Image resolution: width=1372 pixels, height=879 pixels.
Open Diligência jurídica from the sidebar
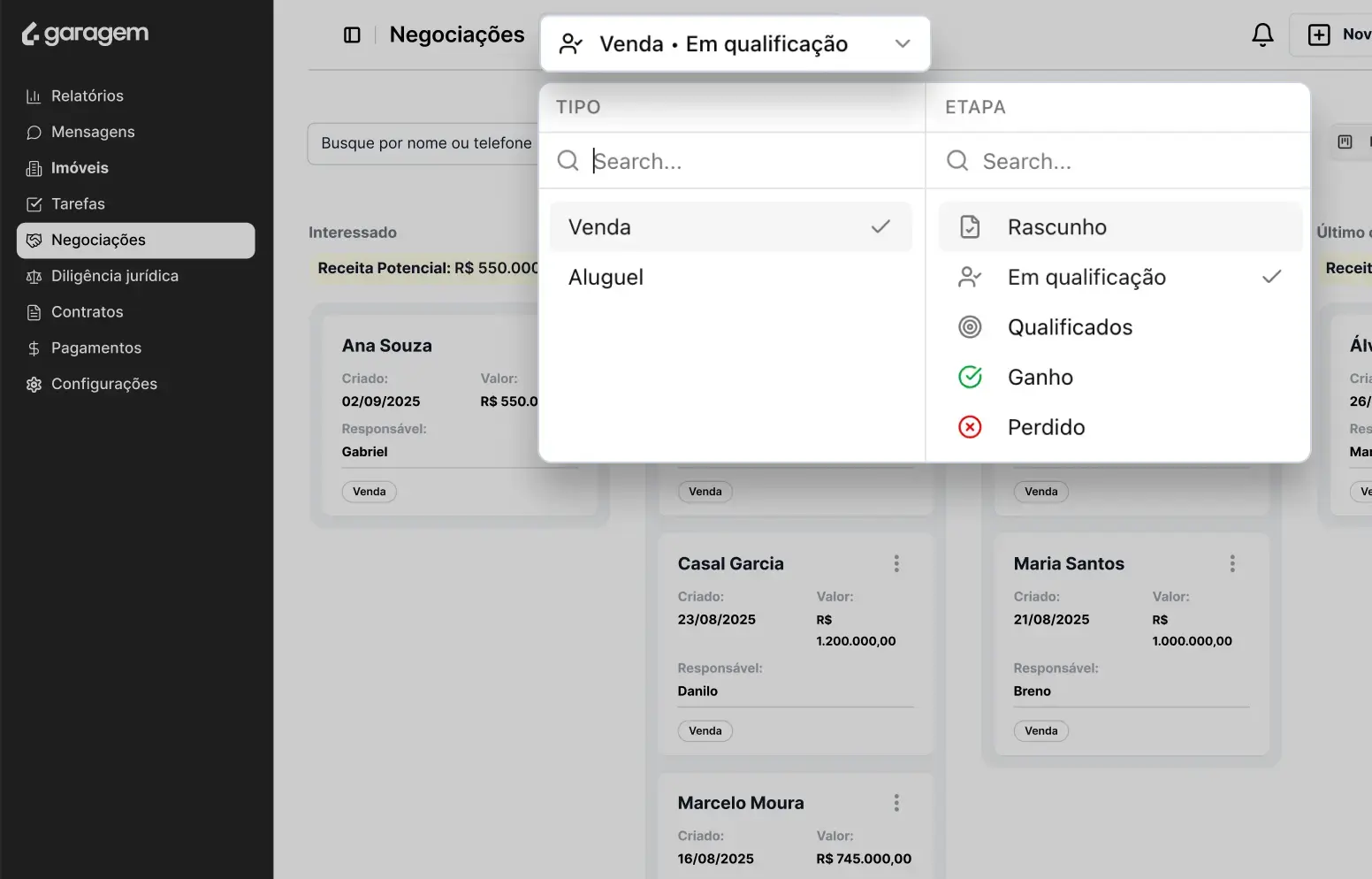111,276
